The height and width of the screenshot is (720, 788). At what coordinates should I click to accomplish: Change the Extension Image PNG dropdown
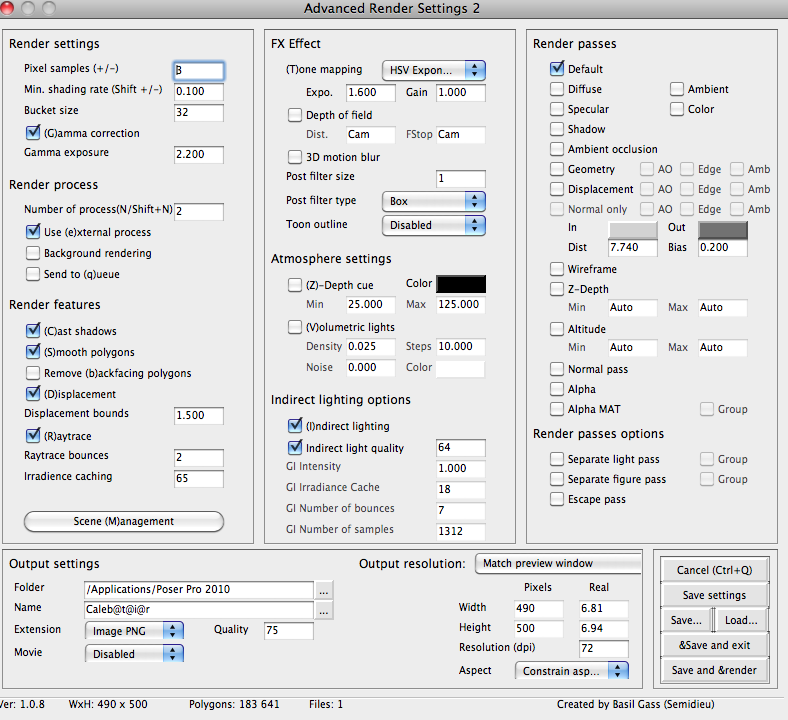tap(134, 630)
